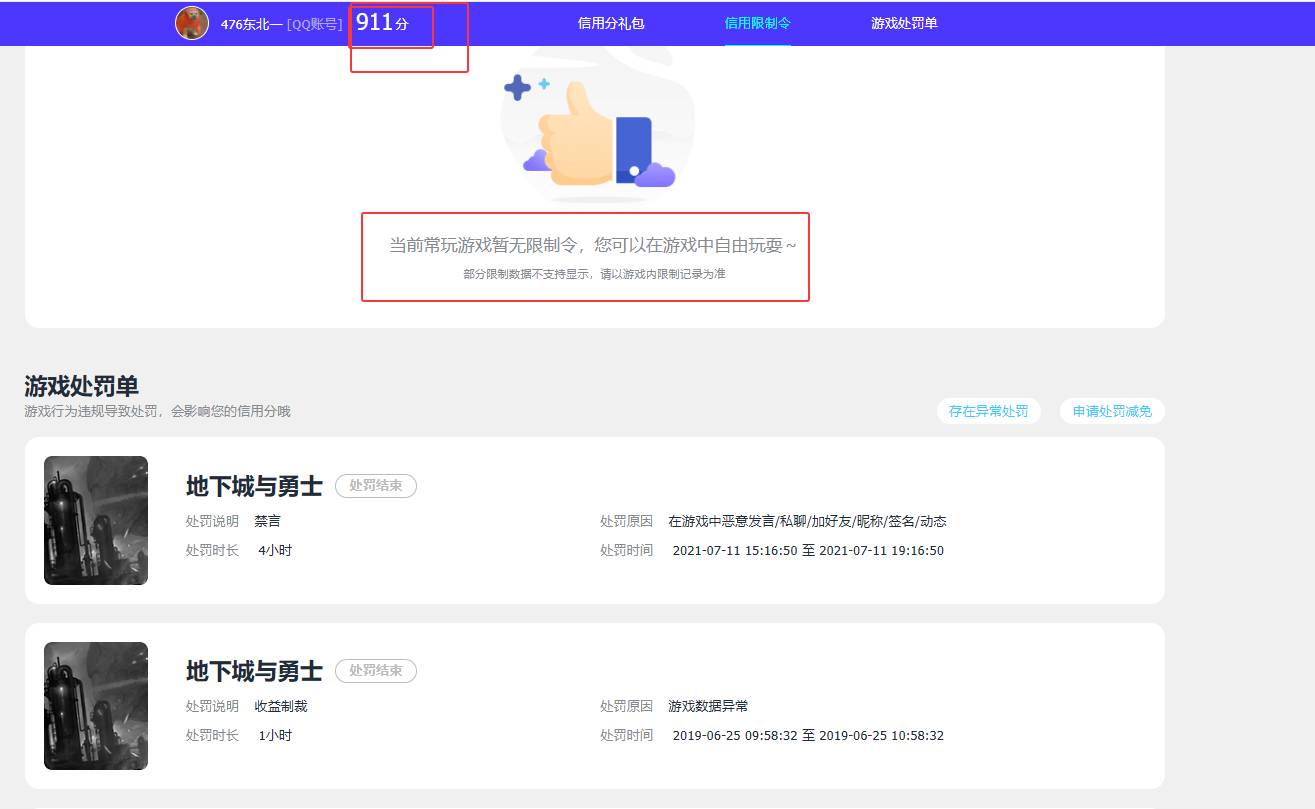The height and width of the screenshot is (809, 1315).
Task: Click the first 地下城与勇士 game cover image
Action: click(x=95, y=520)
